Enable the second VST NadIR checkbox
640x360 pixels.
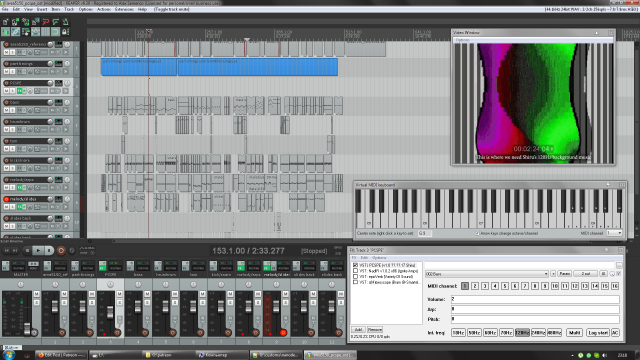click(x=355, y=271)
